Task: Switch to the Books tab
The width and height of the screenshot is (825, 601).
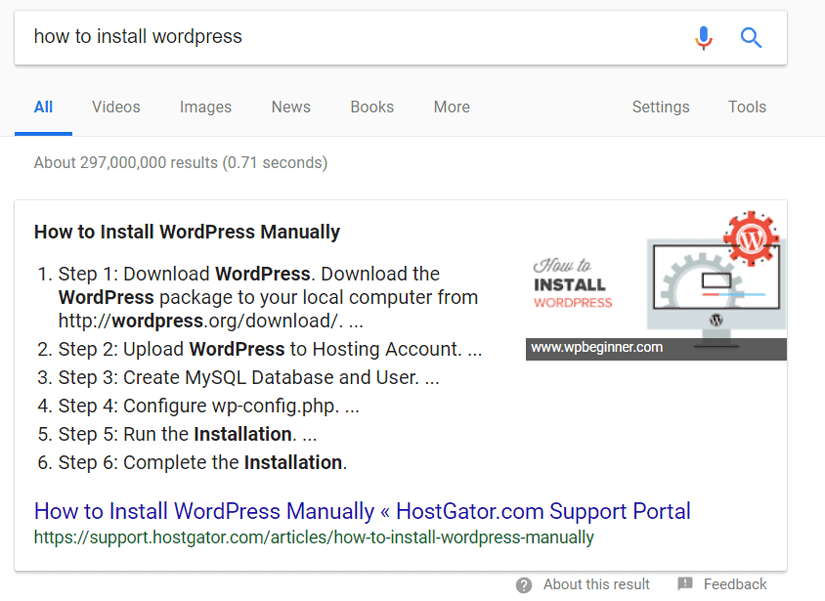Action: pyautogui.click(x=372, y=107)
